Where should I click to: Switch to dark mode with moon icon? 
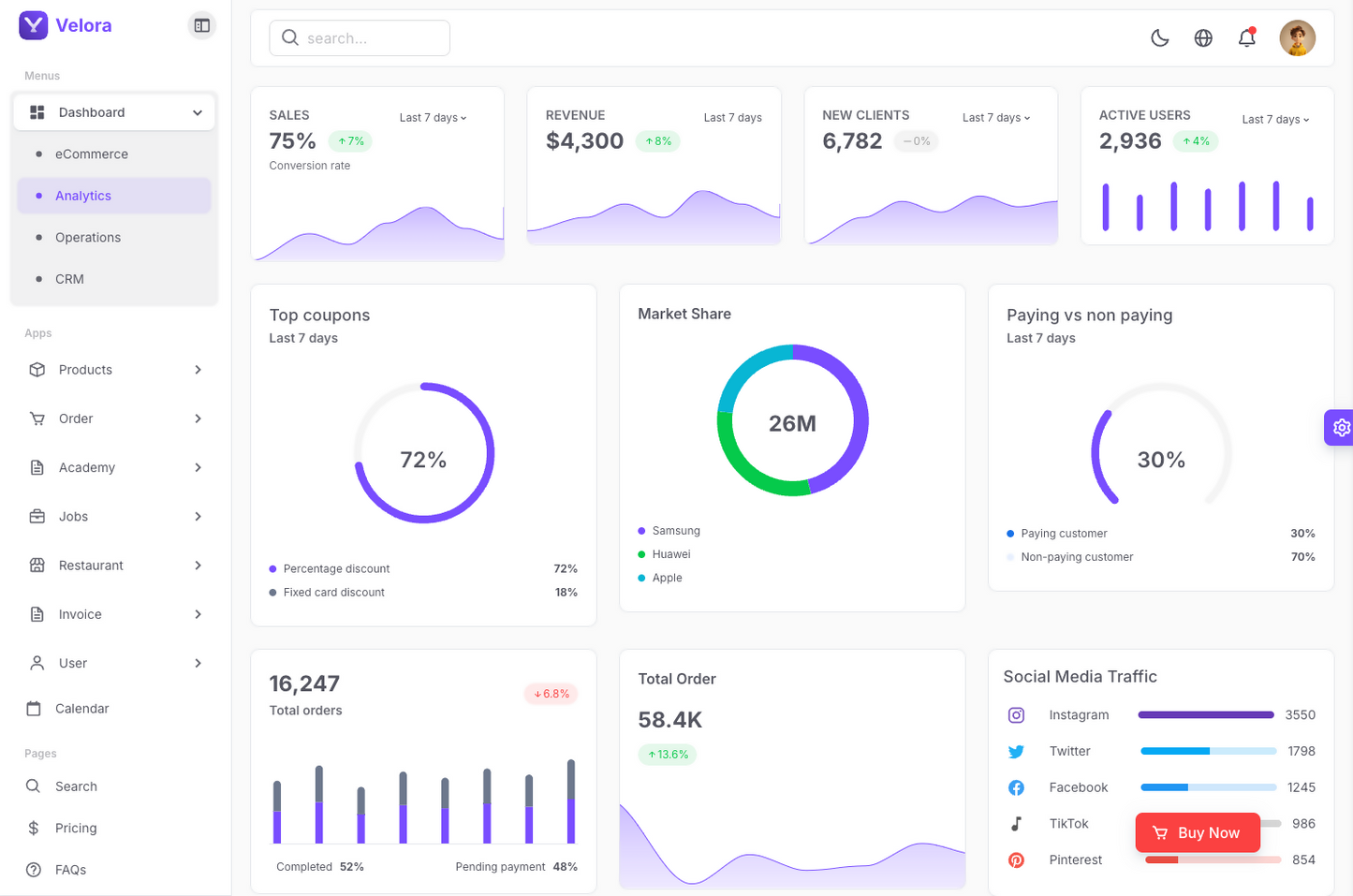pos(1159,38)
